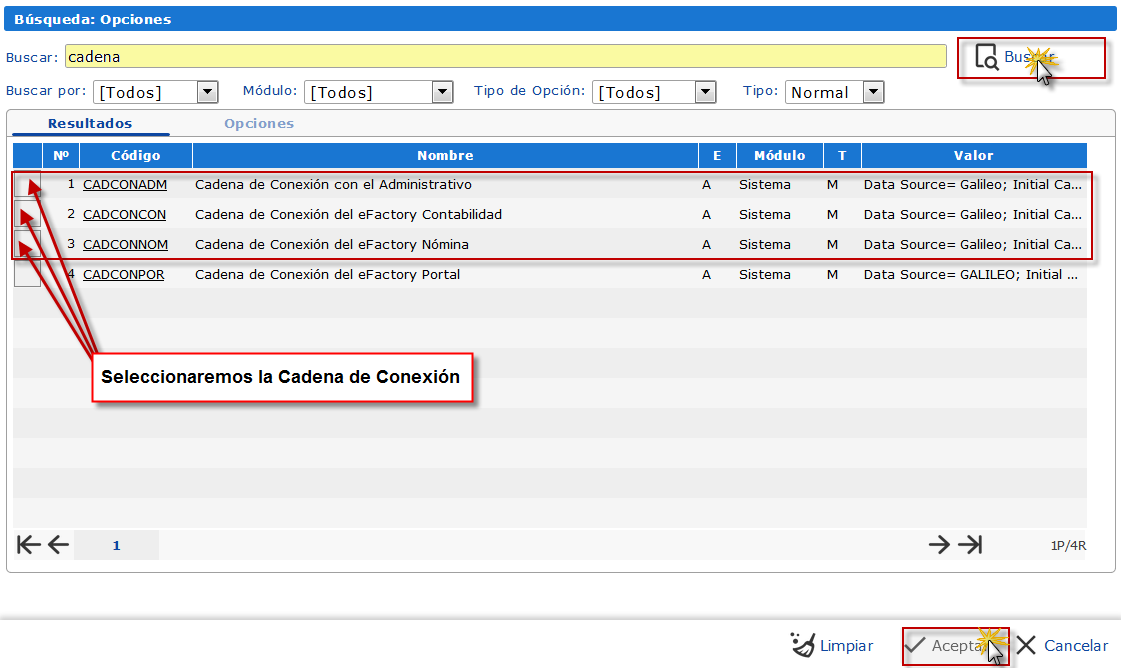Open the Tipo de Opción dropdown
Image resolution: width=1121 pixels, height=668 pixels.
point(706,92)
